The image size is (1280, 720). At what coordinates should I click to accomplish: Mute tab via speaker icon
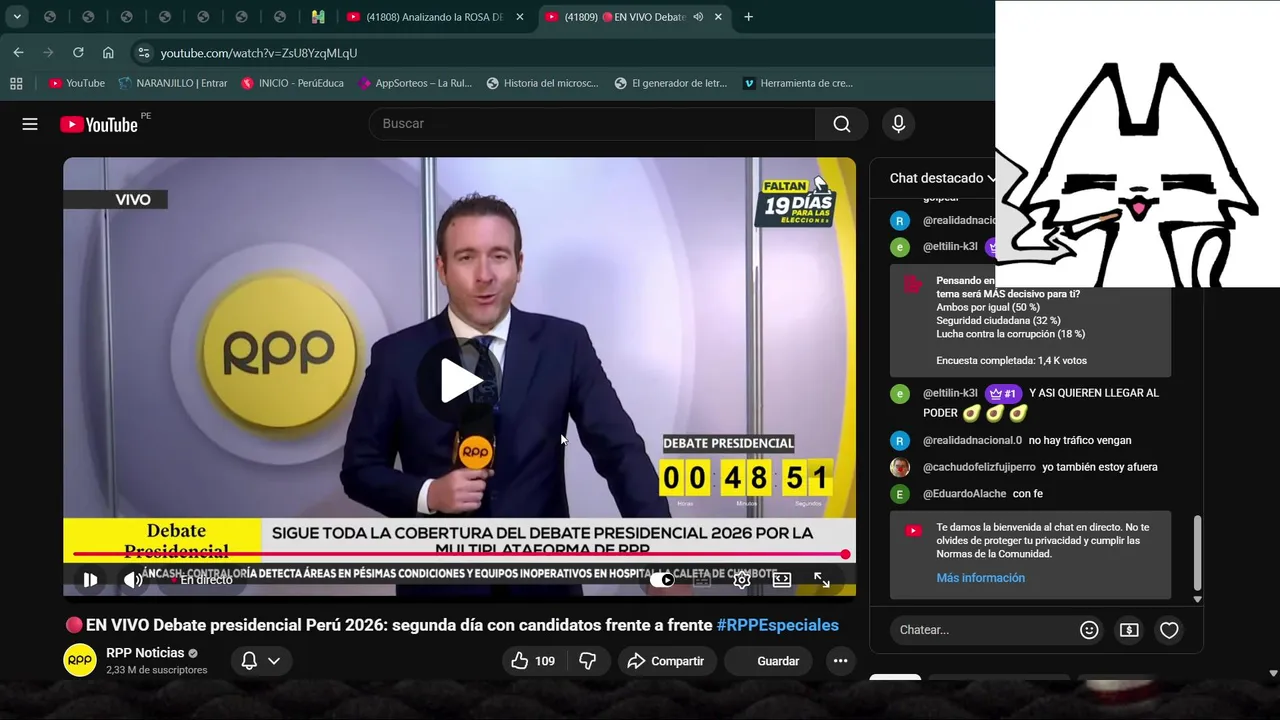click(x=698, y=17)
